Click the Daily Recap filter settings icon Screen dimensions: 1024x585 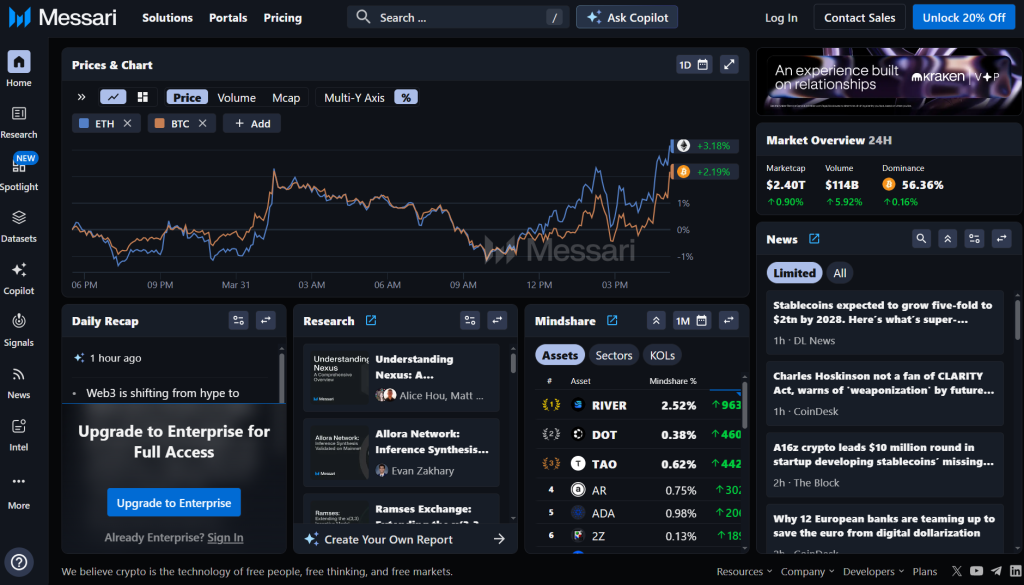coord(238,321)
